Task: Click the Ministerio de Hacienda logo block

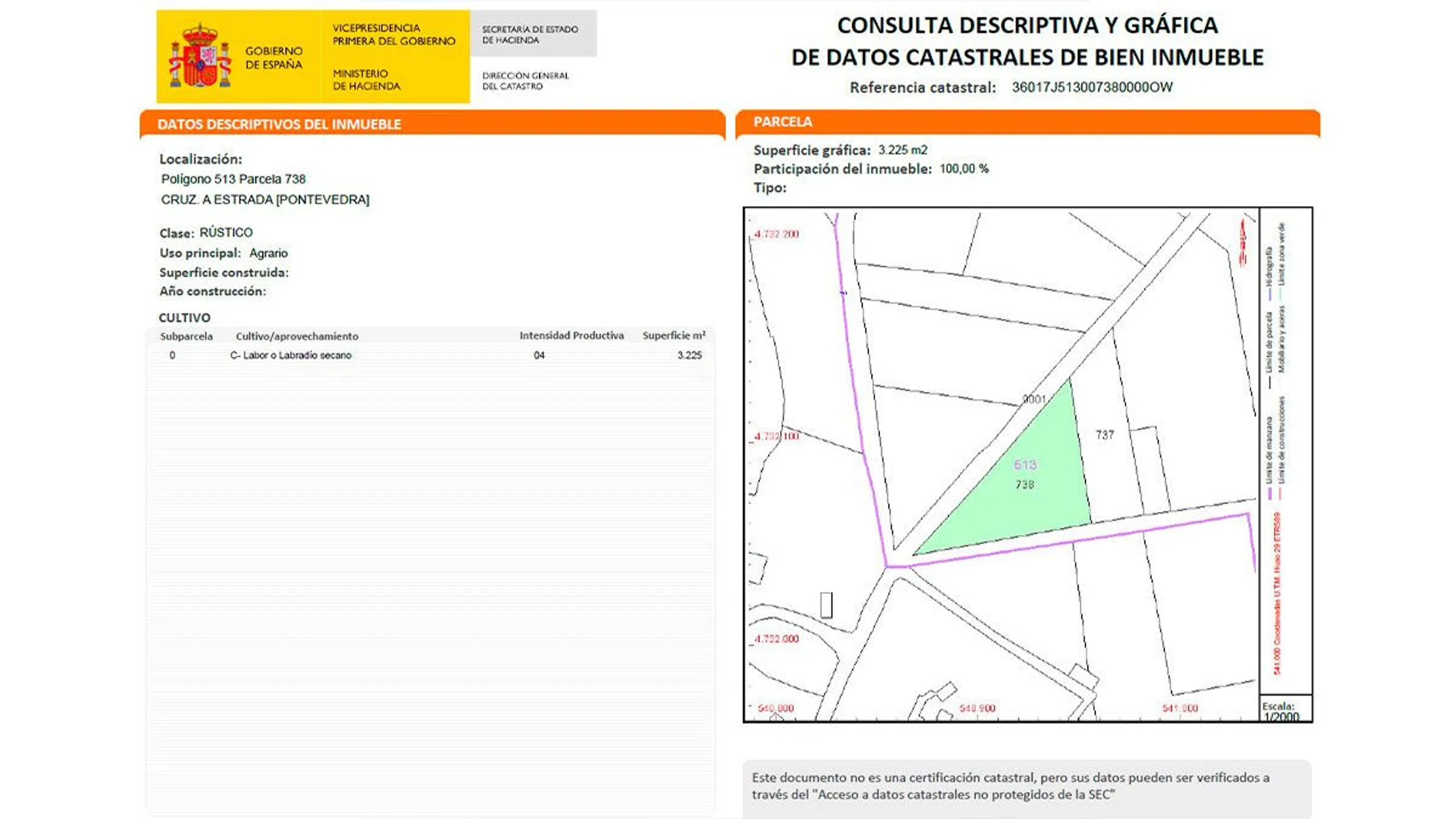Action: (366, 80)
